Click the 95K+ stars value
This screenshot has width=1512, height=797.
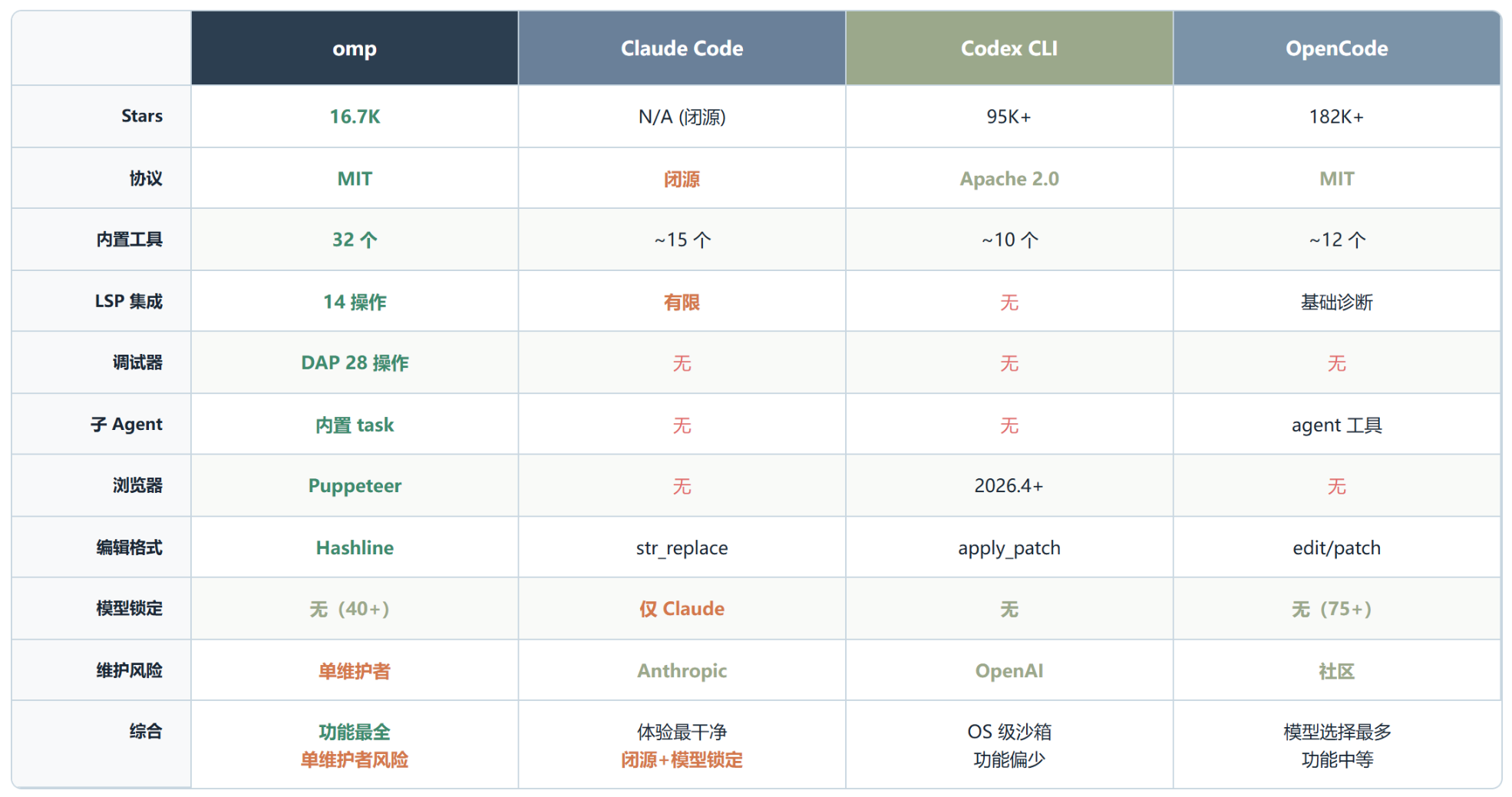coord(1009,117)
